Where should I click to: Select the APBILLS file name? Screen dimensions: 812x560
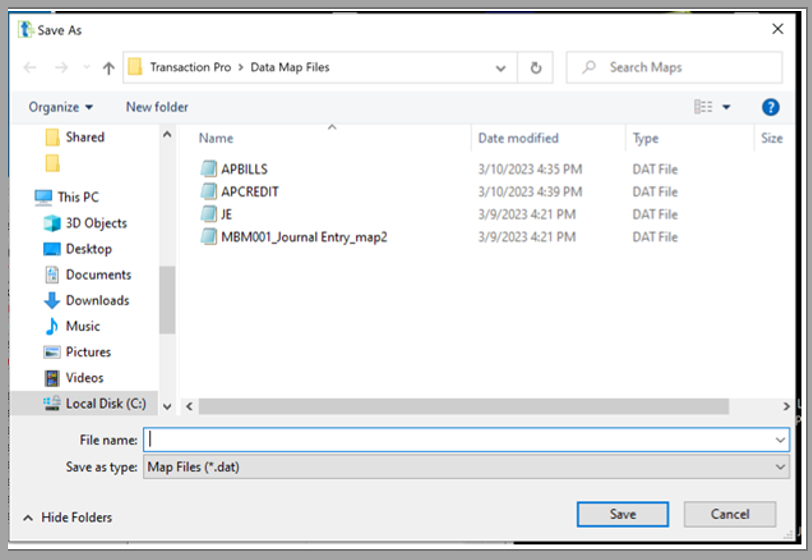pos(244,169)
